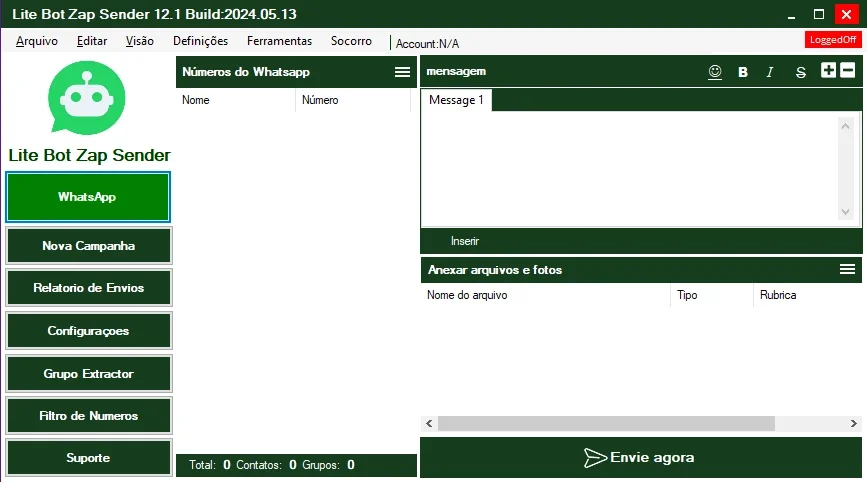
Task: Start a Nova Campanha
Action: click(88, 245)
